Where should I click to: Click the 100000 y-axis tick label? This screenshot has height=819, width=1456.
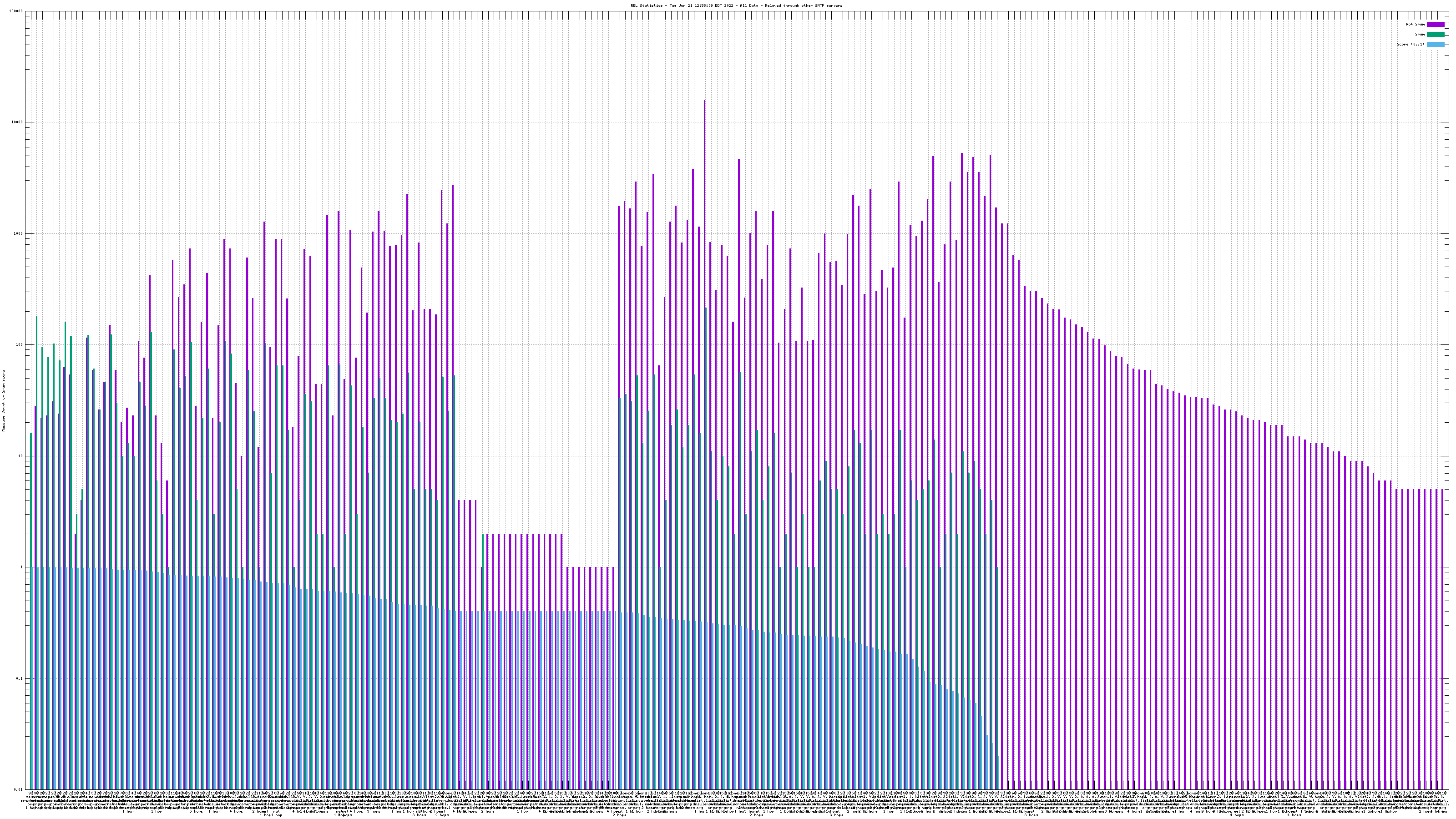16,11
